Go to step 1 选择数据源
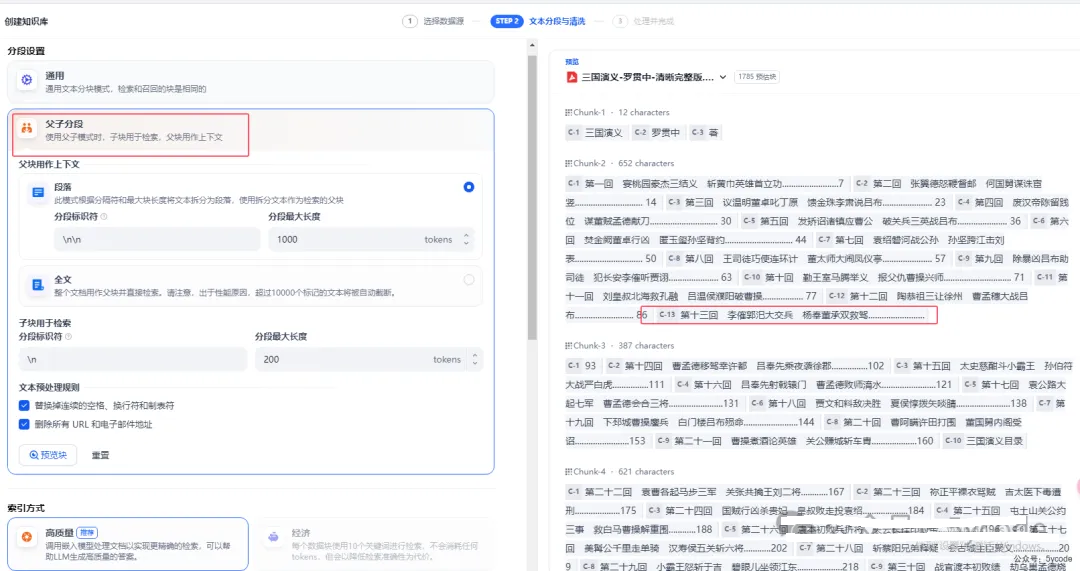The image size is (1080, 571). (433, 21)
